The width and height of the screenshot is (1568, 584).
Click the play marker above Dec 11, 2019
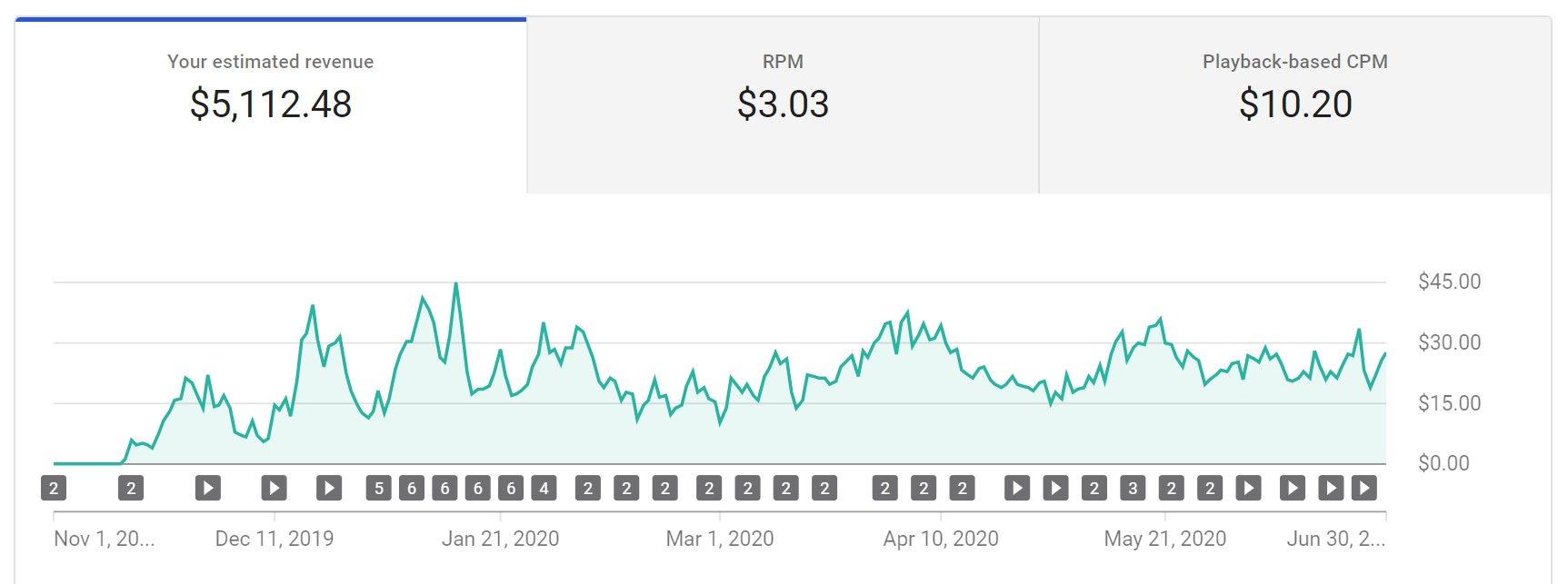(274, 489)
